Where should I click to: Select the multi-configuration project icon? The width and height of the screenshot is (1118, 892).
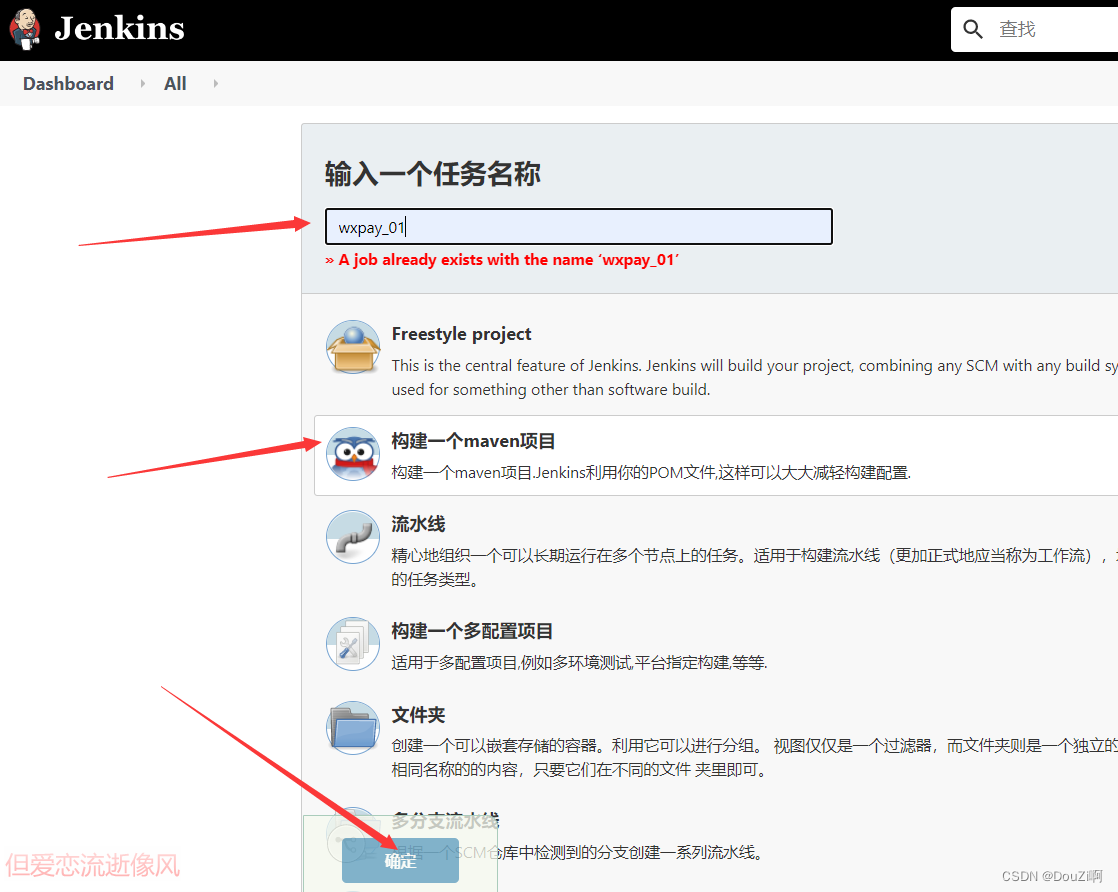(353, 644)
